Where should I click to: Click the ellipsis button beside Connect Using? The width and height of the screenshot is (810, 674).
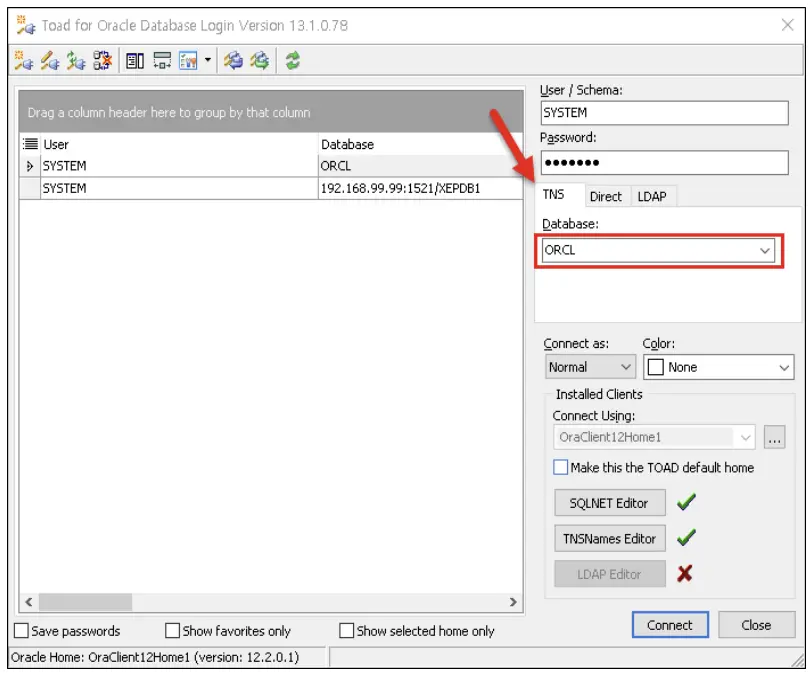pos(774,438)
